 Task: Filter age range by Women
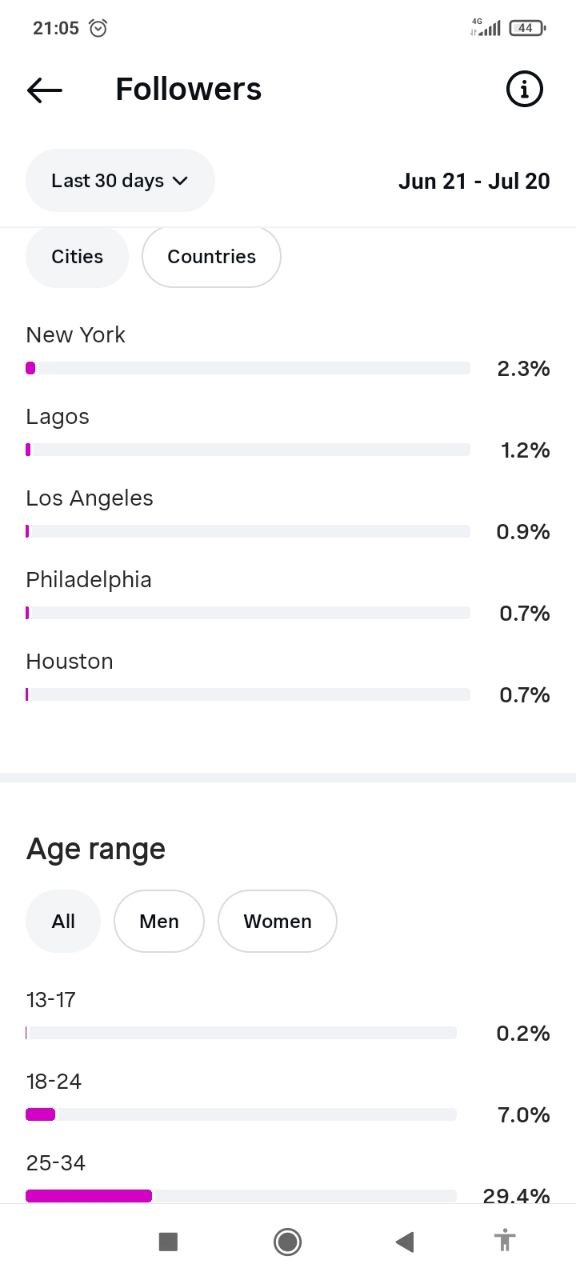(277, 921)
